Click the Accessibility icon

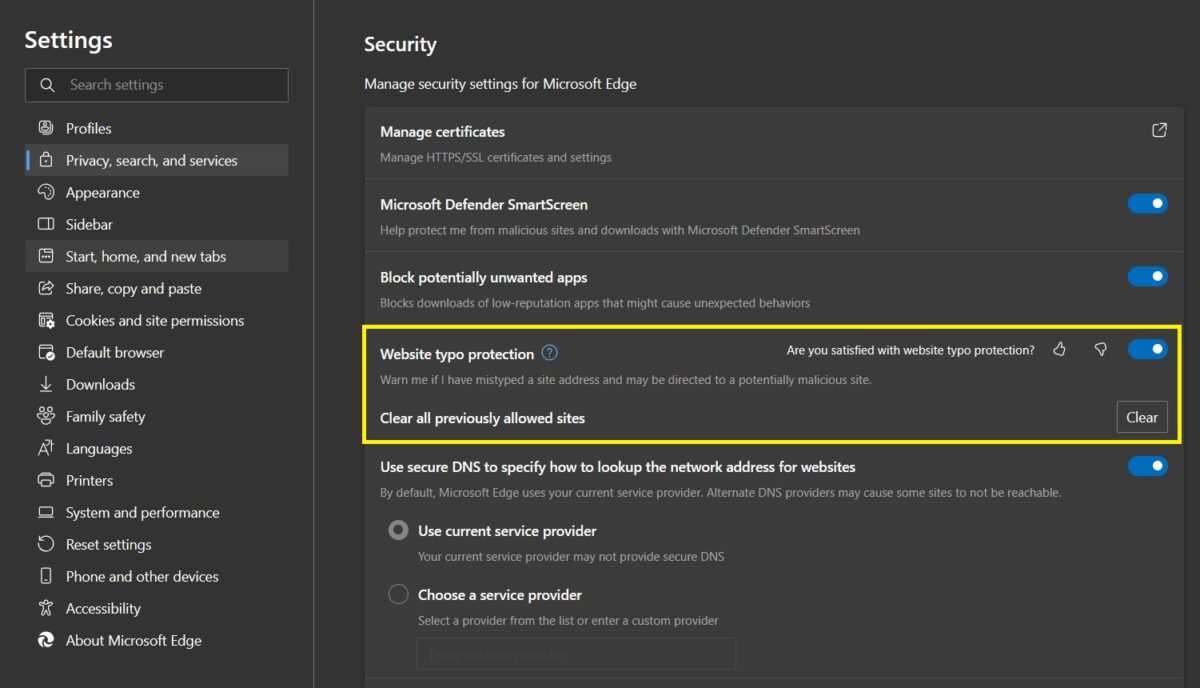point(46,608)
